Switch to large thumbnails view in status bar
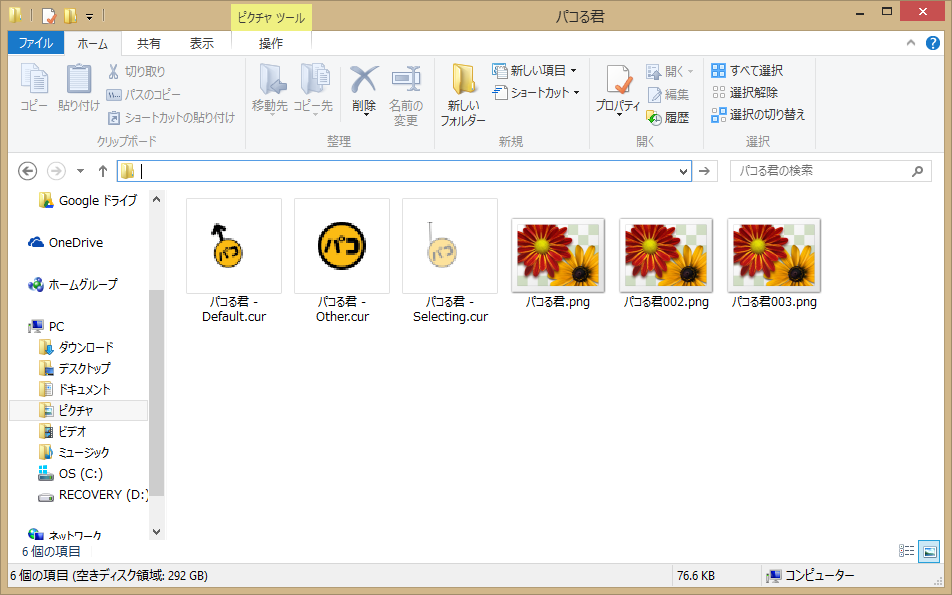952x595 pixels. (x=929, y=551)
